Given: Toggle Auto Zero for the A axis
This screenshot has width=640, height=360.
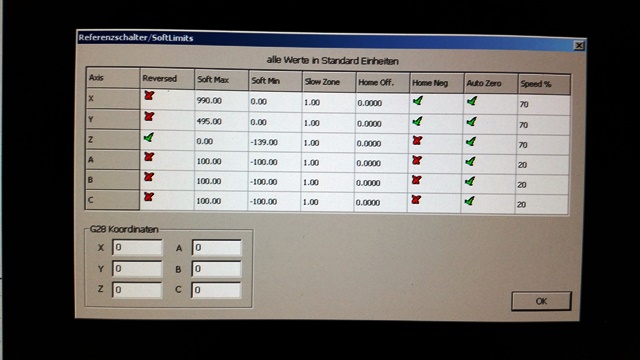Looking at the screenshot, I should point(470,161).
